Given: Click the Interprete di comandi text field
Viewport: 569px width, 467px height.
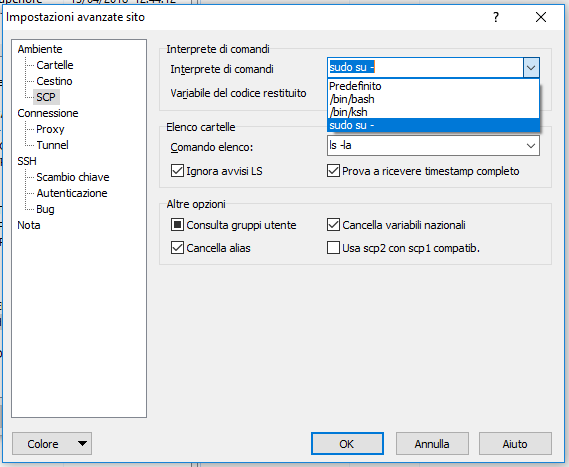Looking at the screenshot, I should coord(425,67).
